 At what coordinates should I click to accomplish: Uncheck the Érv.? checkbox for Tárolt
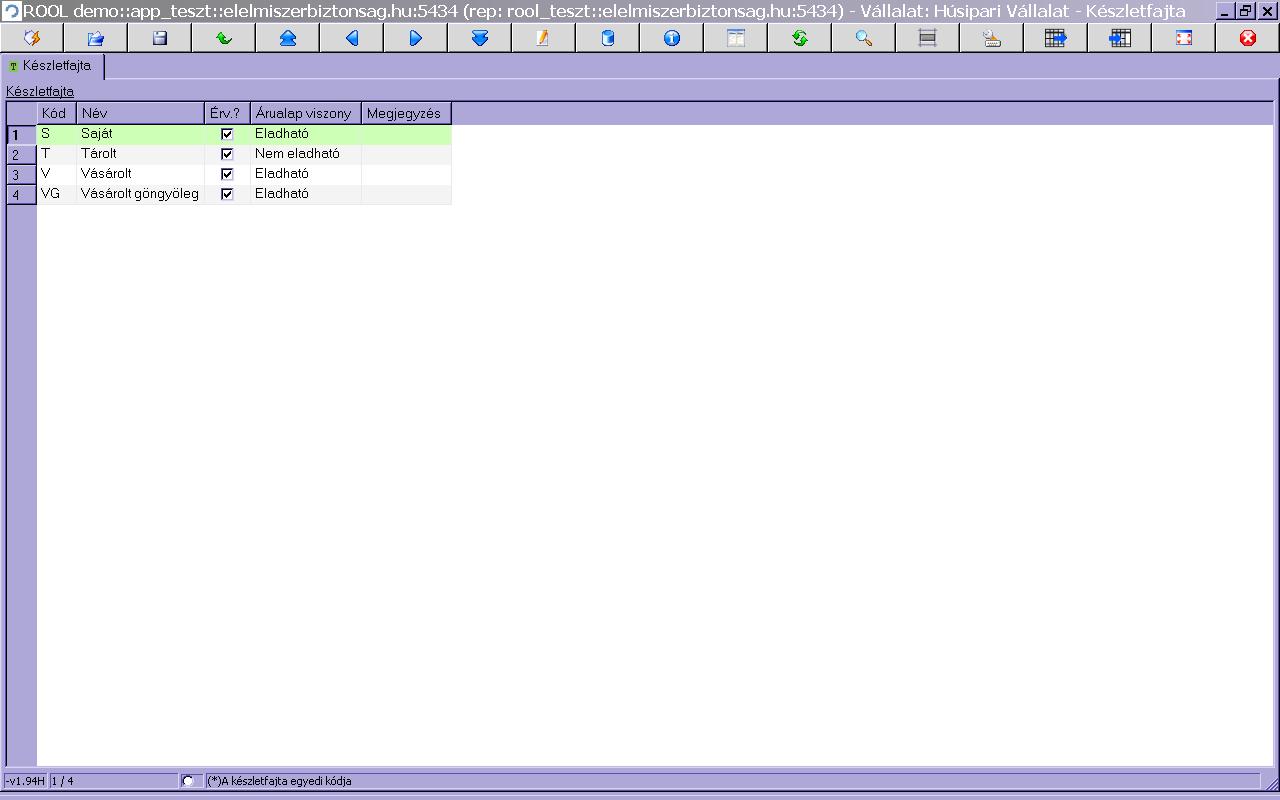point(227,154)
